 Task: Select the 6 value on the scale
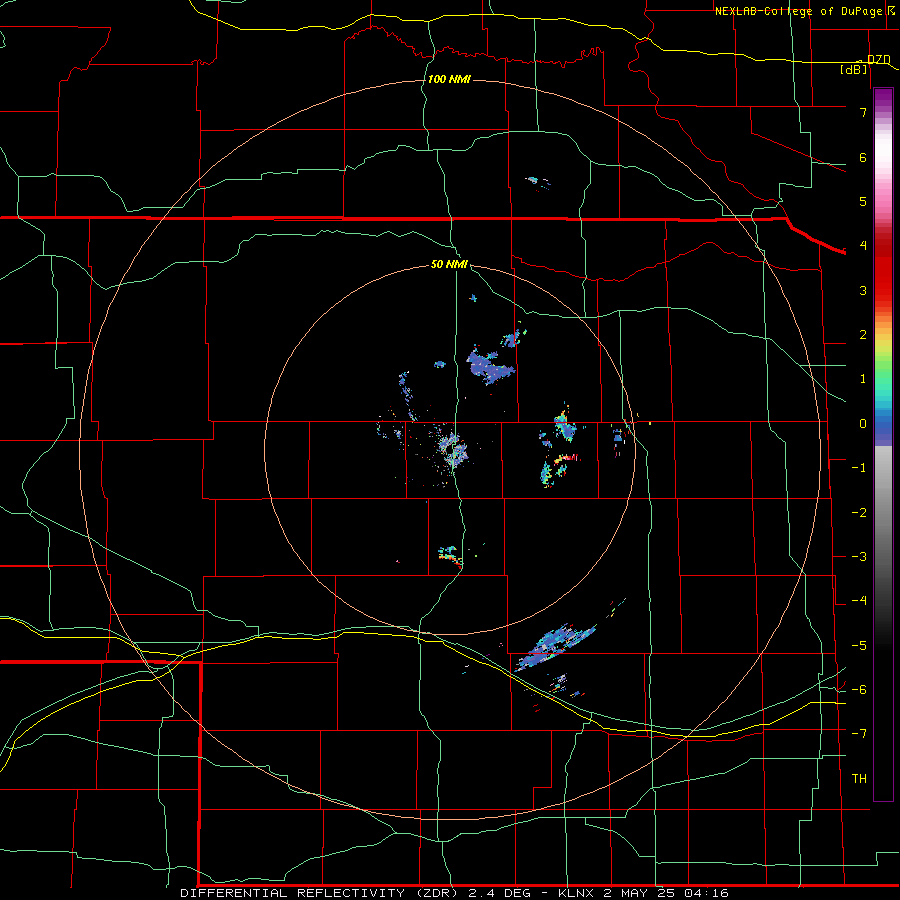(863, 157)
